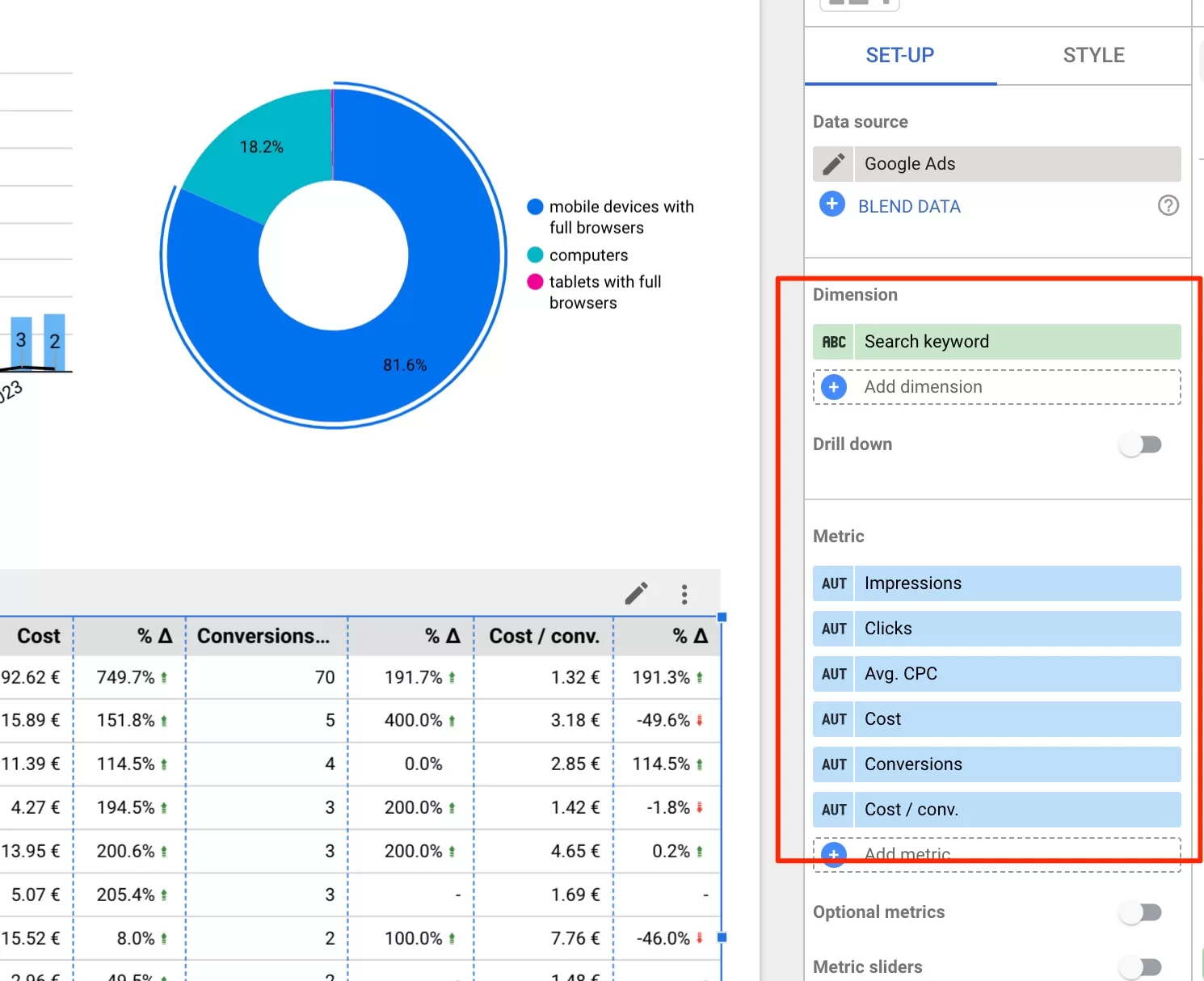
Task: Click the 2.85 € cost per conversion cell
Action: coord(544,764)
